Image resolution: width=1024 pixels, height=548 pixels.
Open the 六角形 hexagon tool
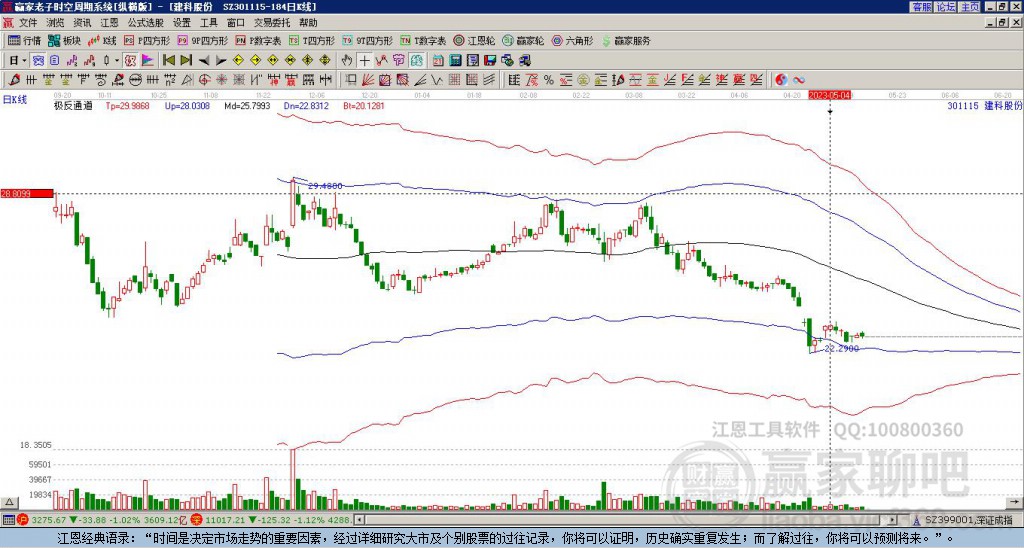tap(572, 40)
